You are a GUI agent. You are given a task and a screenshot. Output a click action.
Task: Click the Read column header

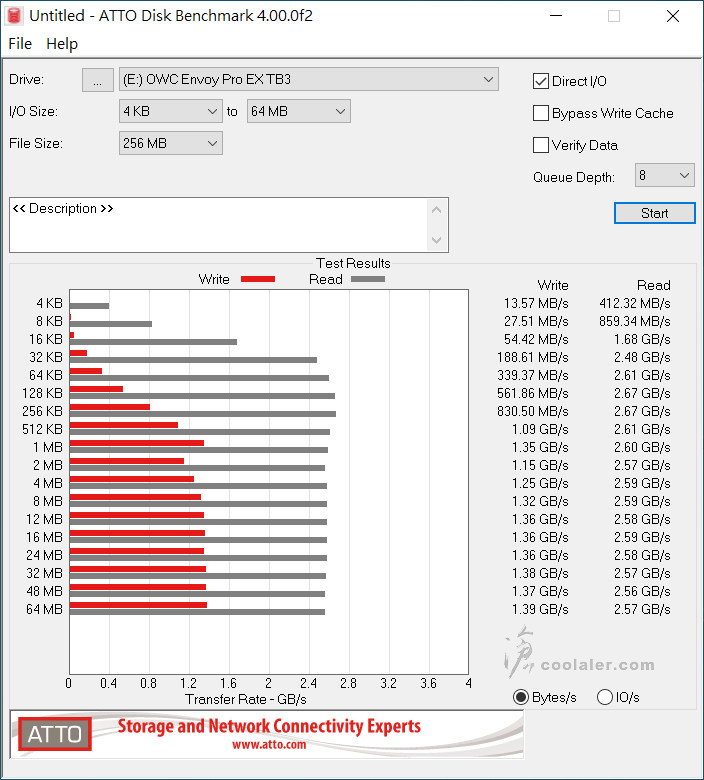click(654, 285)
